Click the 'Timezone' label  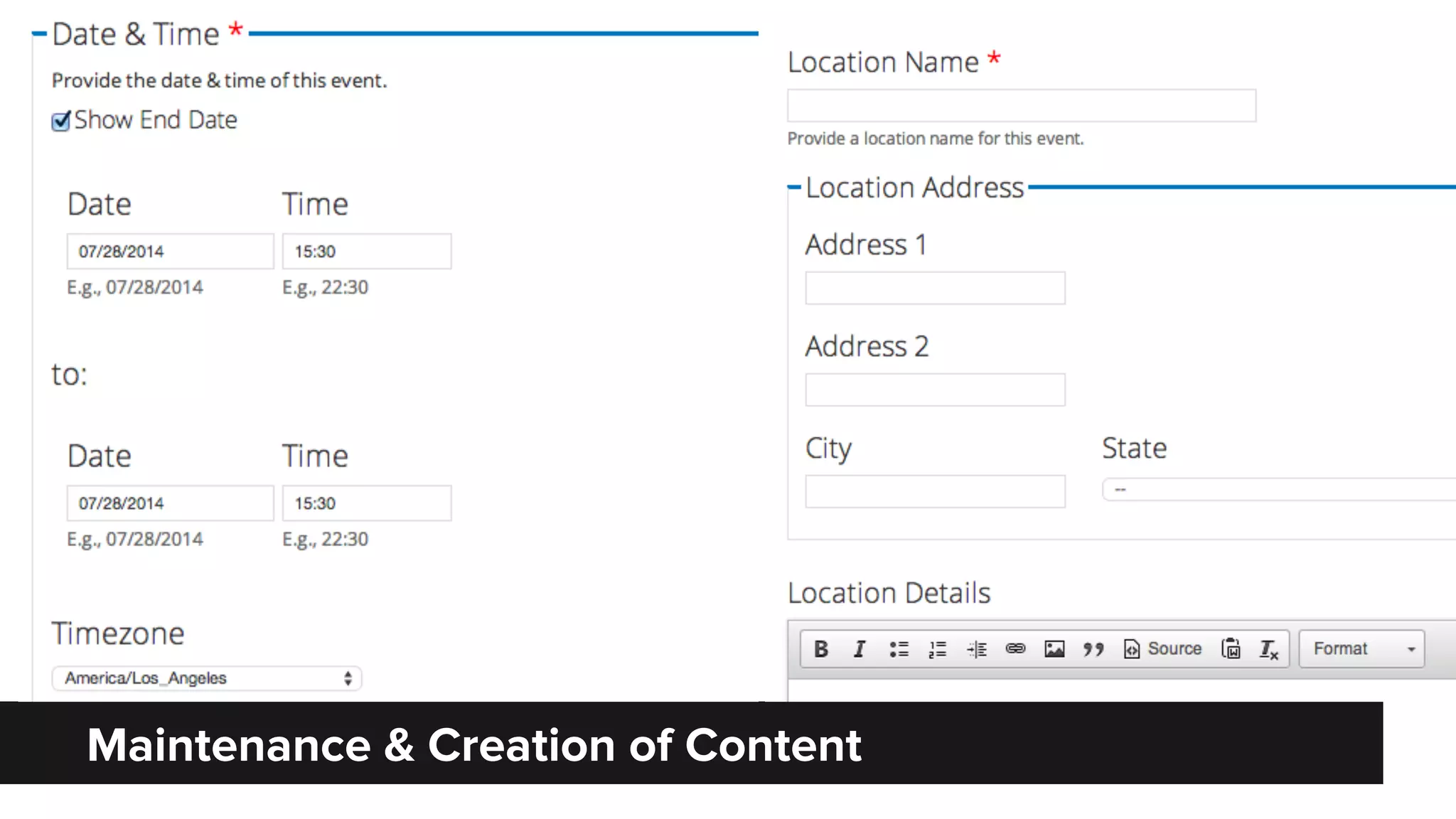coord(118,633)
